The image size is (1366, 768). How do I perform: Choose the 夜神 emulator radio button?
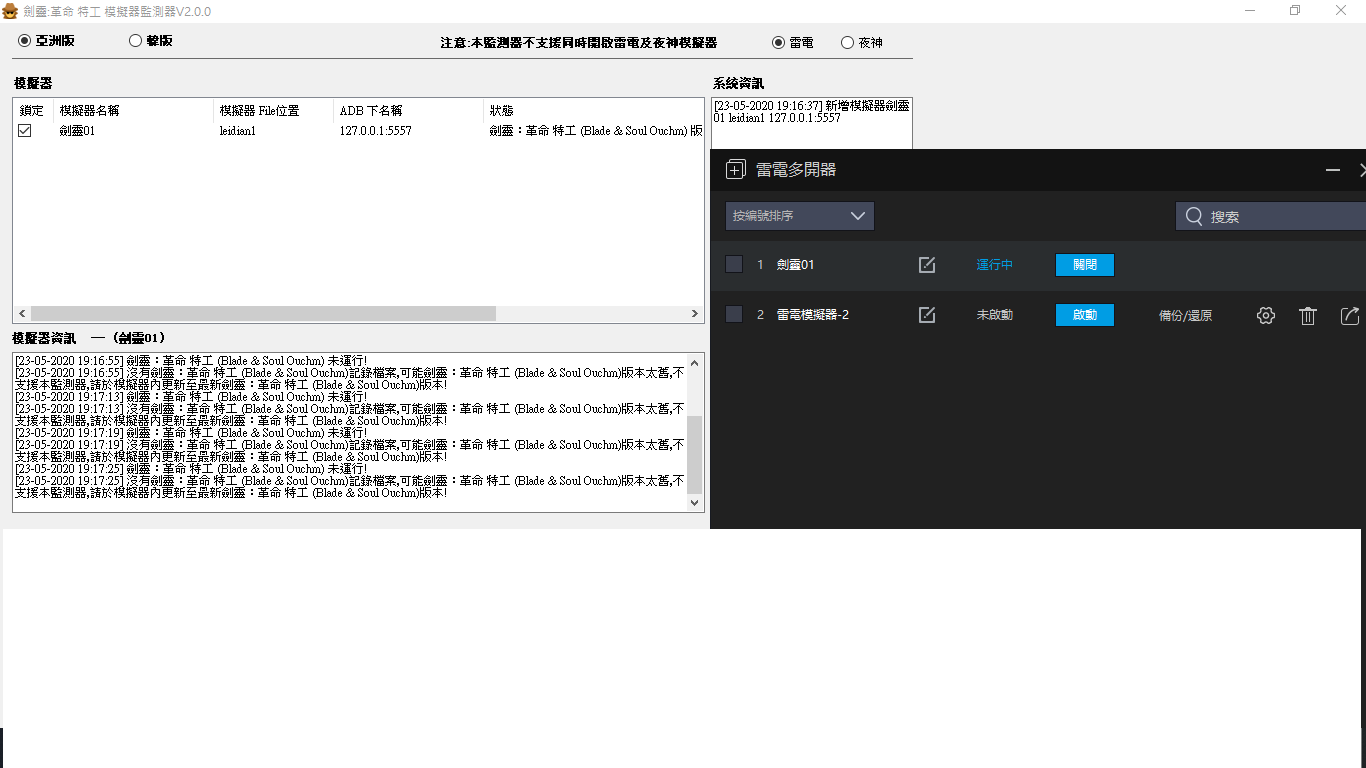[x=862, y=43]
